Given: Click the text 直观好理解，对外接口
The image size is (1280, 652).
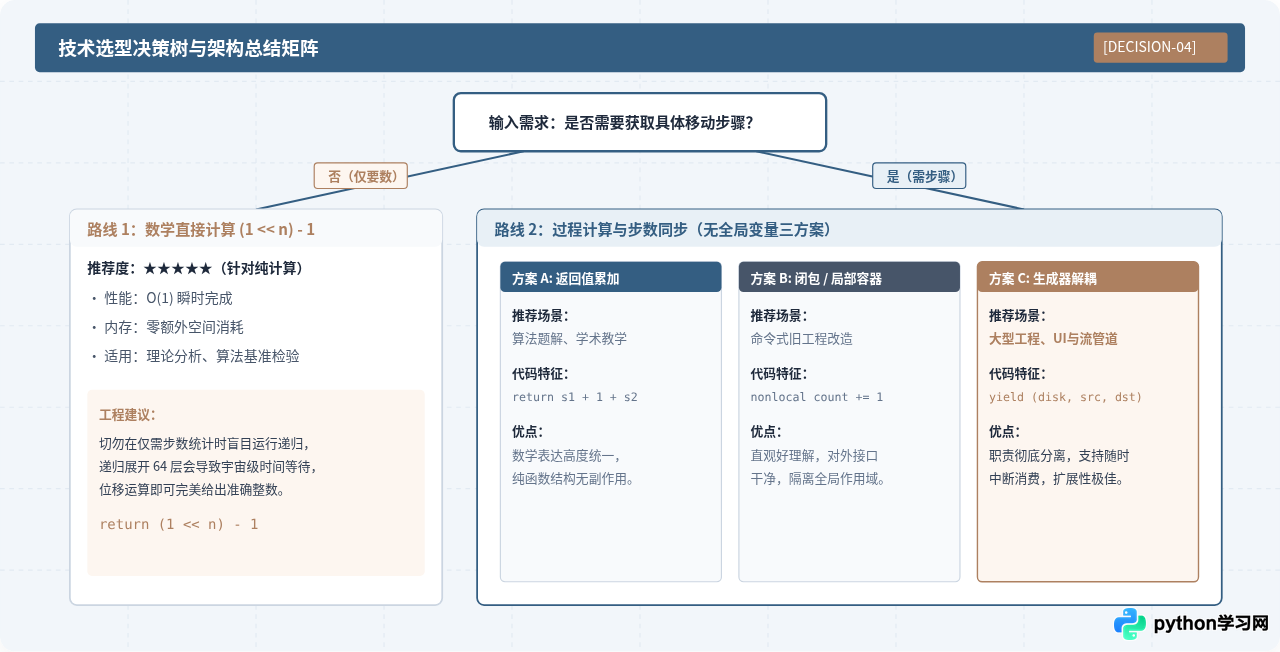Looking at the screenshot, I should click(815, 455).
